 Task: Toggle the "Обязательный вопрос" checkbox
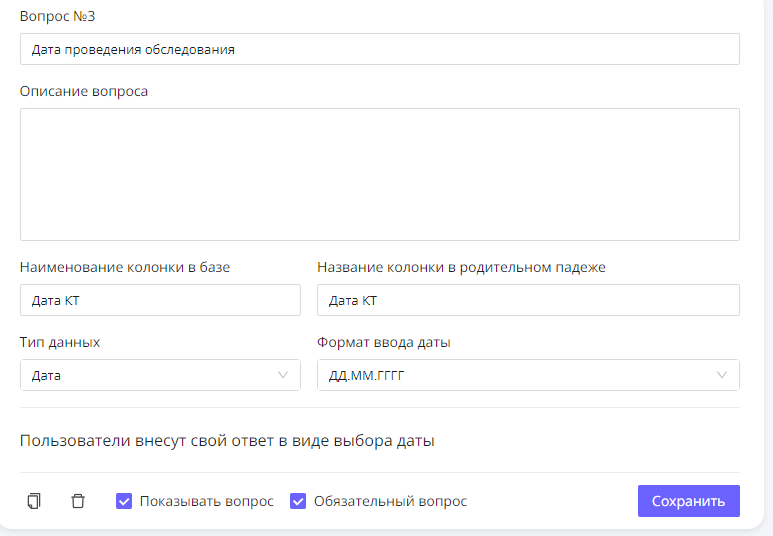(298, 501)
